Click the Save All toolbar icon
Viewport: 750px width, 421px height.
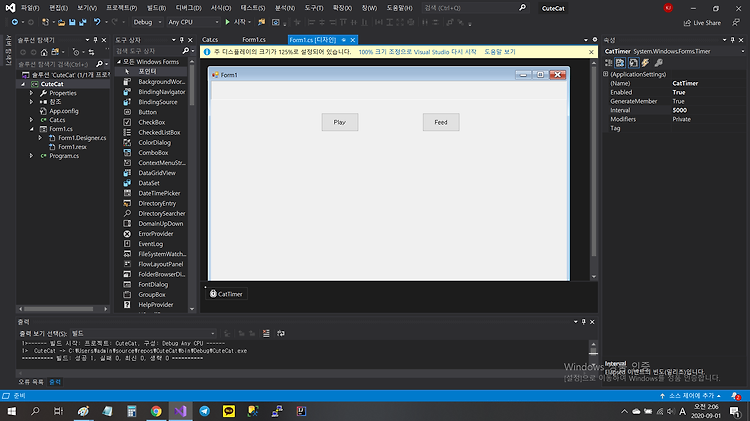pyautogui.click(x=83, y=22)
